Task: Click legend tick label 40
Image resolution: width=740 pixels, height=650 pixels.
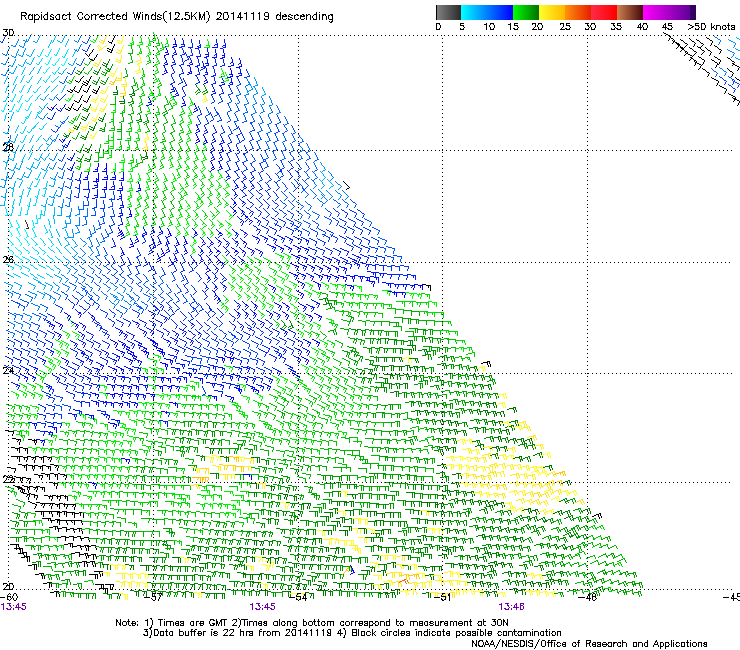Action: pyautogui.click(x=642, y=27)
